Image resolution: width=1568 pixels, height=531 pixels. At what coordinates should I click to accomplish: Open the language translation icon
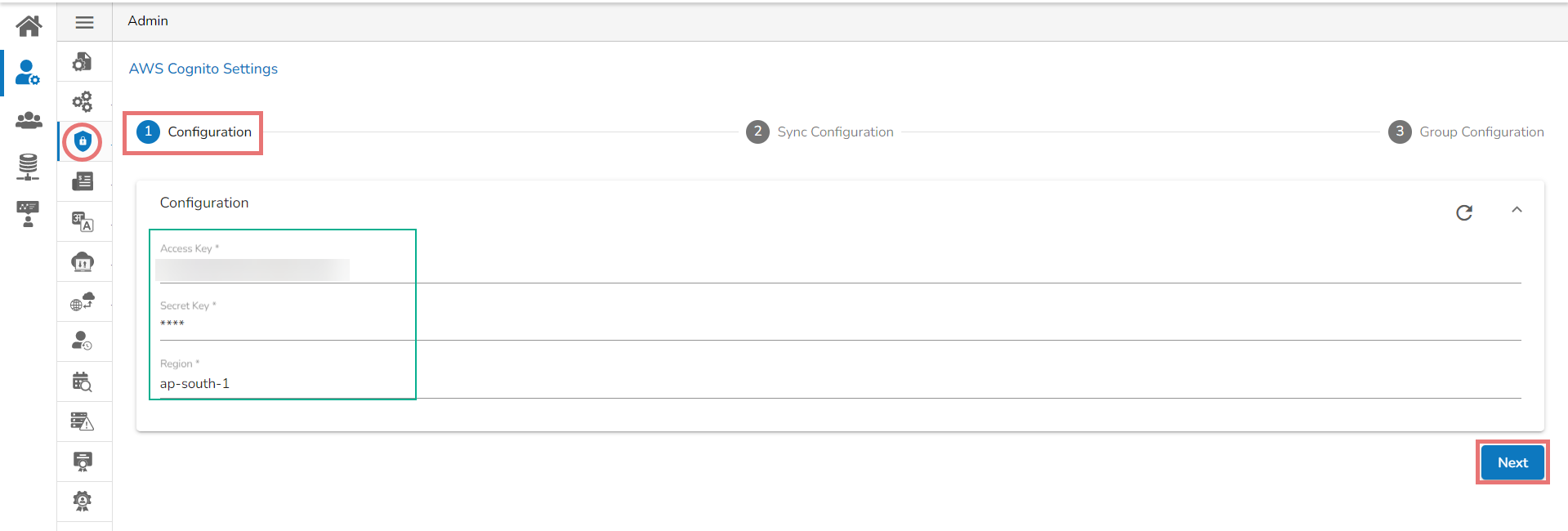83,221
